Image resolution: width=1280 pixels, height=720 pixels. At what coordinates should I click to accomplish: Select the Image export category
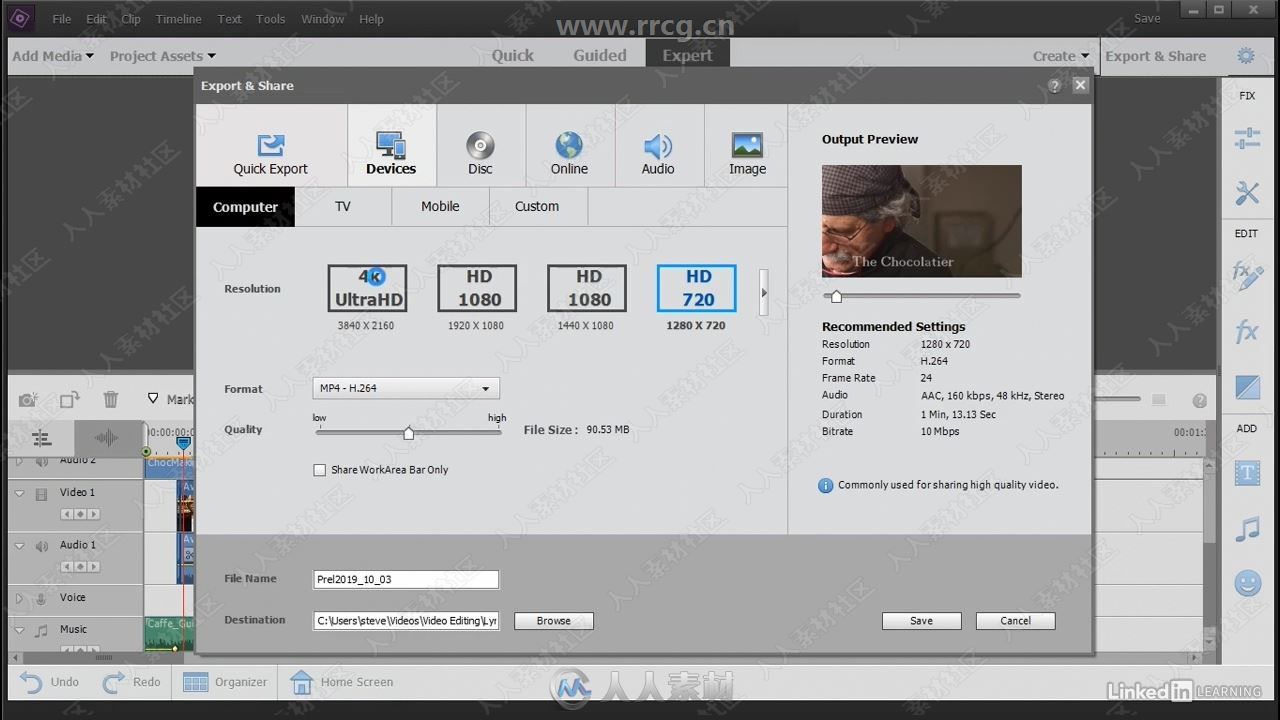point(747,146)
